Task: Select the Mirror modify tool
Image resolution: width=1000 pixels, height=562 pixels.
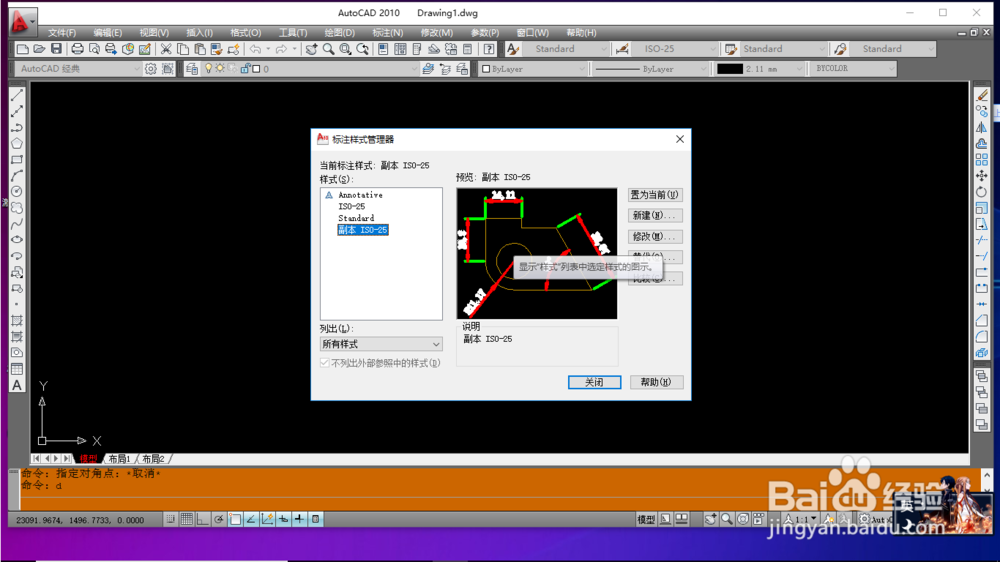Action: point(982,128)
